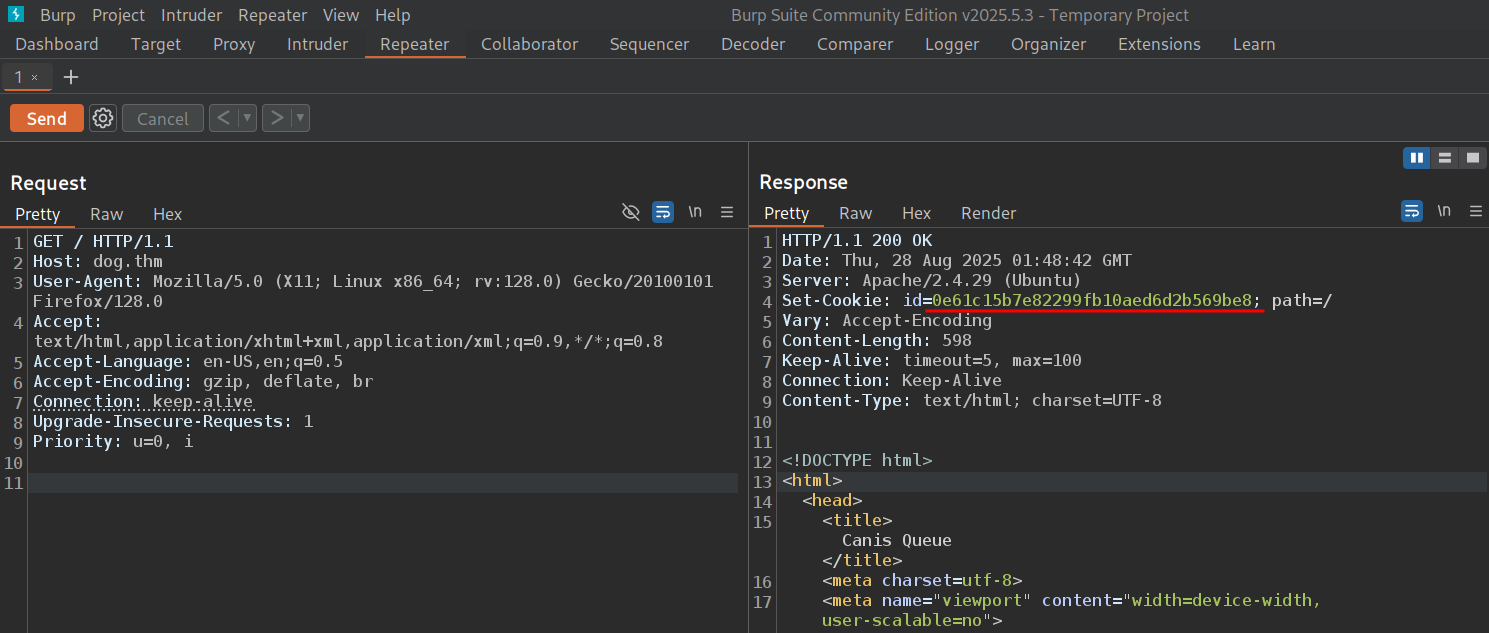
Task: Toggle non-printable characters in Response panel
Action: (1444, 211)
